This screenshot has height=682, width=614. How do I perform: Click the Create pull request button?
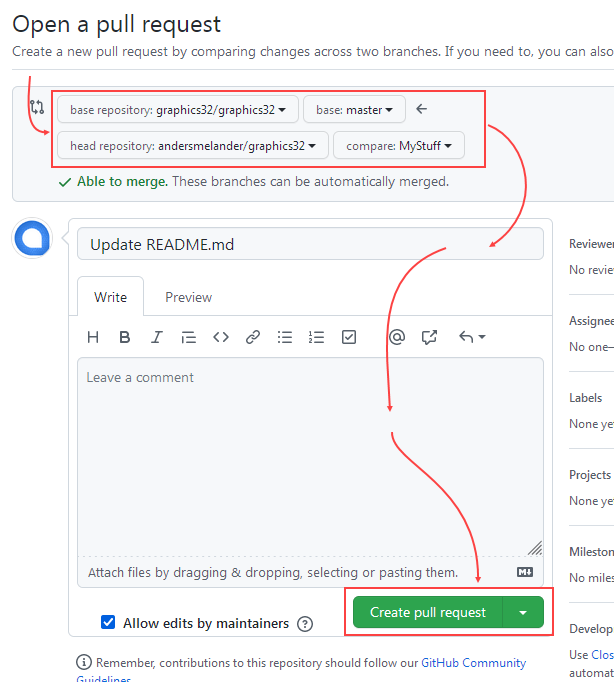click(427, 612)
